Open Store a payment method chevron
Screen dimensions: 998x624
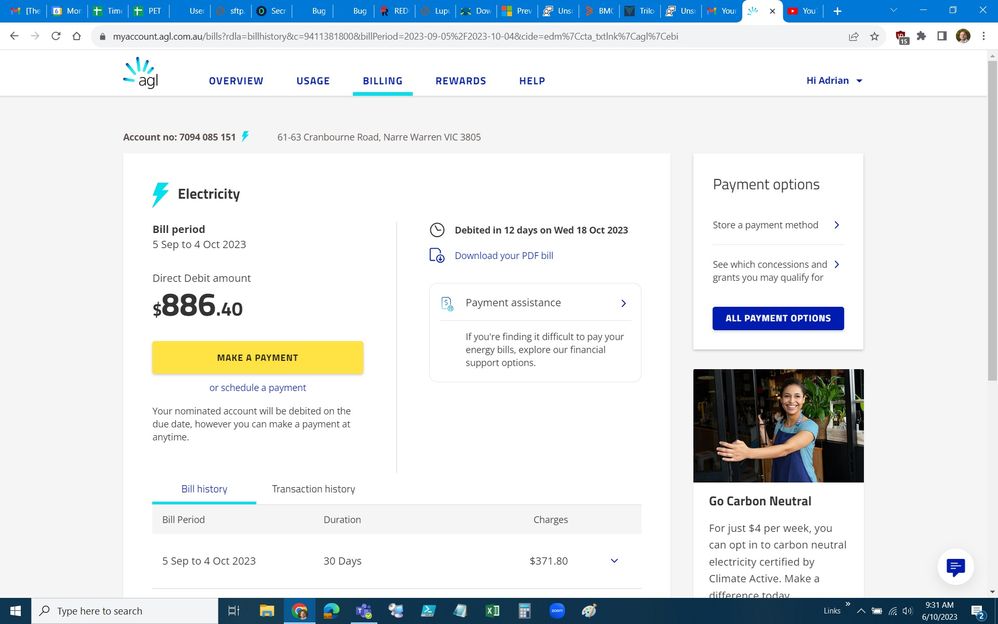click(836, 225)
